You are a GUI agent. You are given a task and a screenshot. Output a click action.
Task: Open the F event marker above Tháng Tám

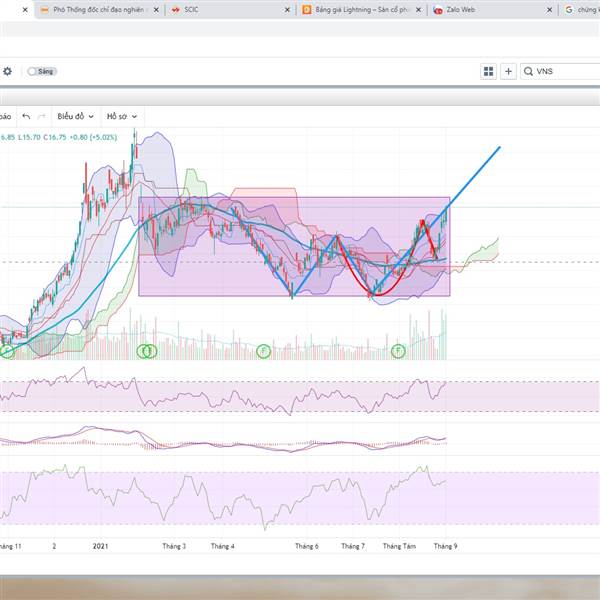click(x=398, y=351)
